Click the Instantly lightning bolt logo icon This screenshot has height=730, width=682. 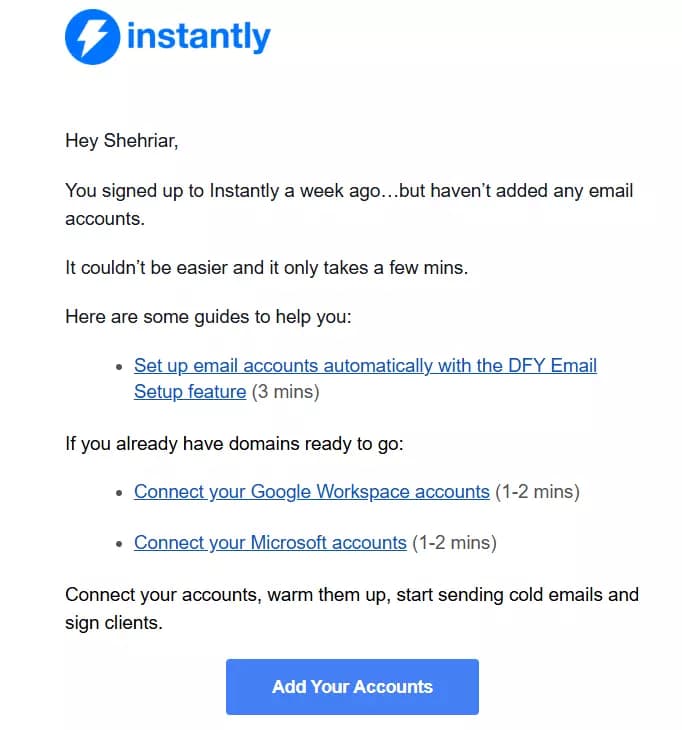coord(92,37)
